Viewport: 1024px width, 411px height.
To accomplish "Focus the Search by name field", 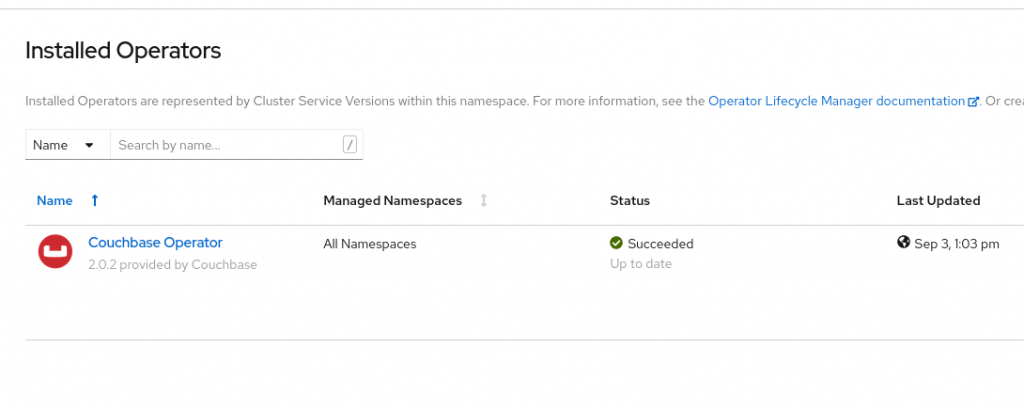I will (225, 145).
